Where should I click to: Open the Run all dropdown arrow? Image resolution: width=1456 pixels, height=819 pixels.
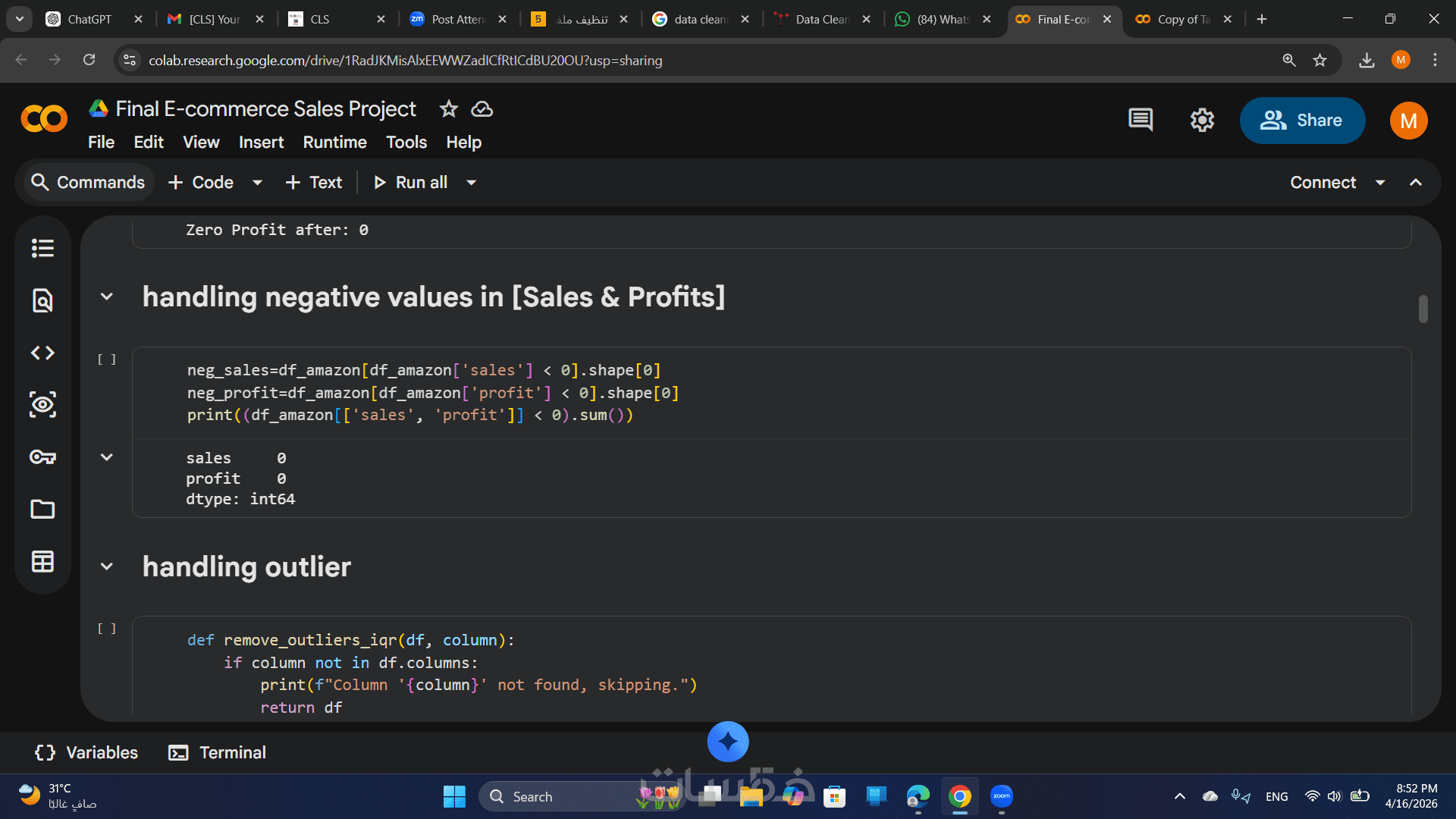[x=471, y=183]
